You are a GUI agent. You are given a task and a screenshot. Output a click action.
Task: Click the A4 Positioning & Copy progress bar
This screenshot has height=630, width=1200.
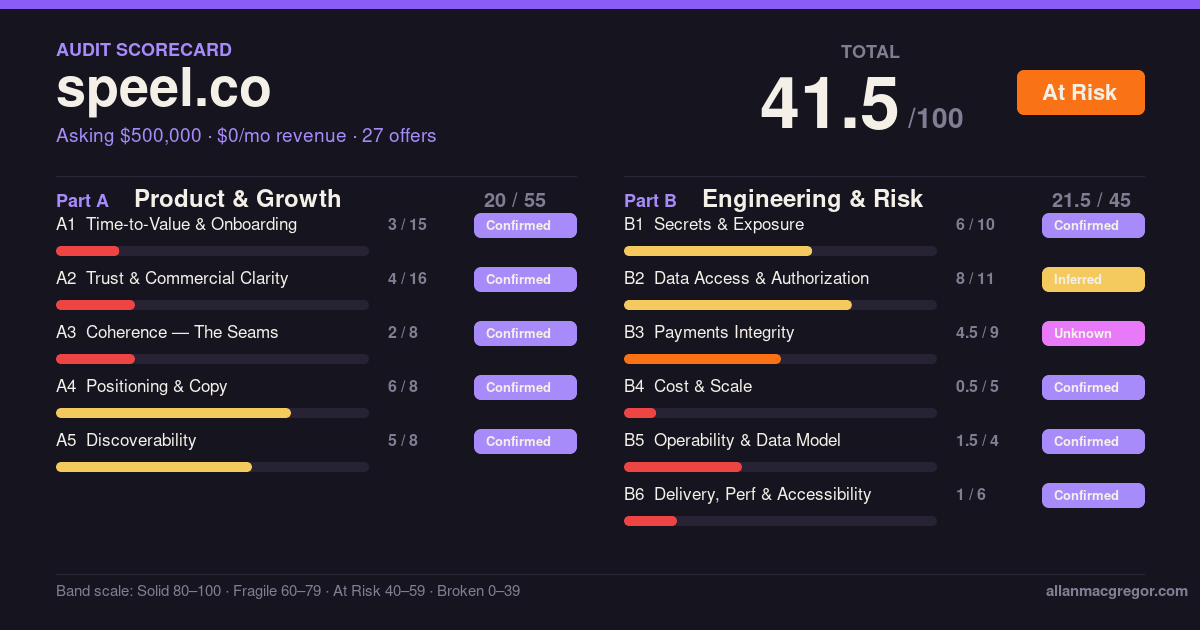212,413
